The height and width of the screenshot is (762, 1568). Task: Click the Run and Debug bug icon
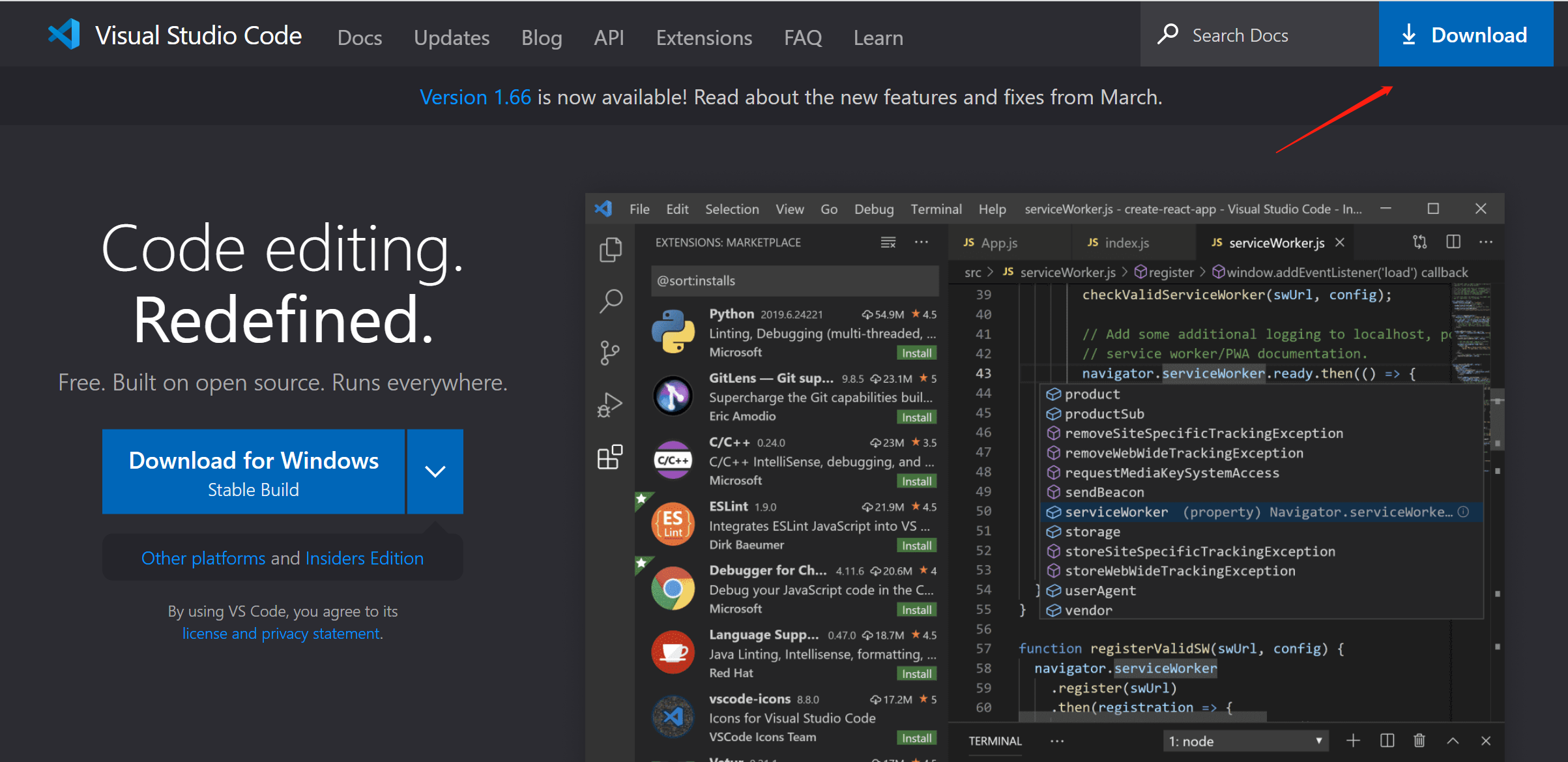(610, 405)
